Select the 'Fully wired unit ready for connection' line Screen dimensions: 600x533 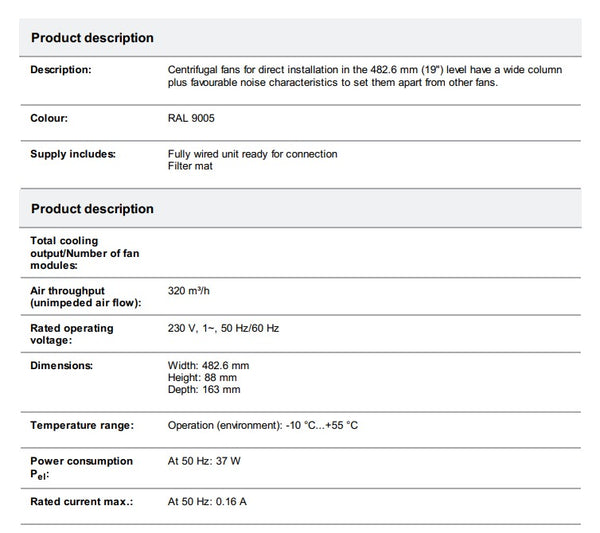pyautogui.click(x=252, y=154)
